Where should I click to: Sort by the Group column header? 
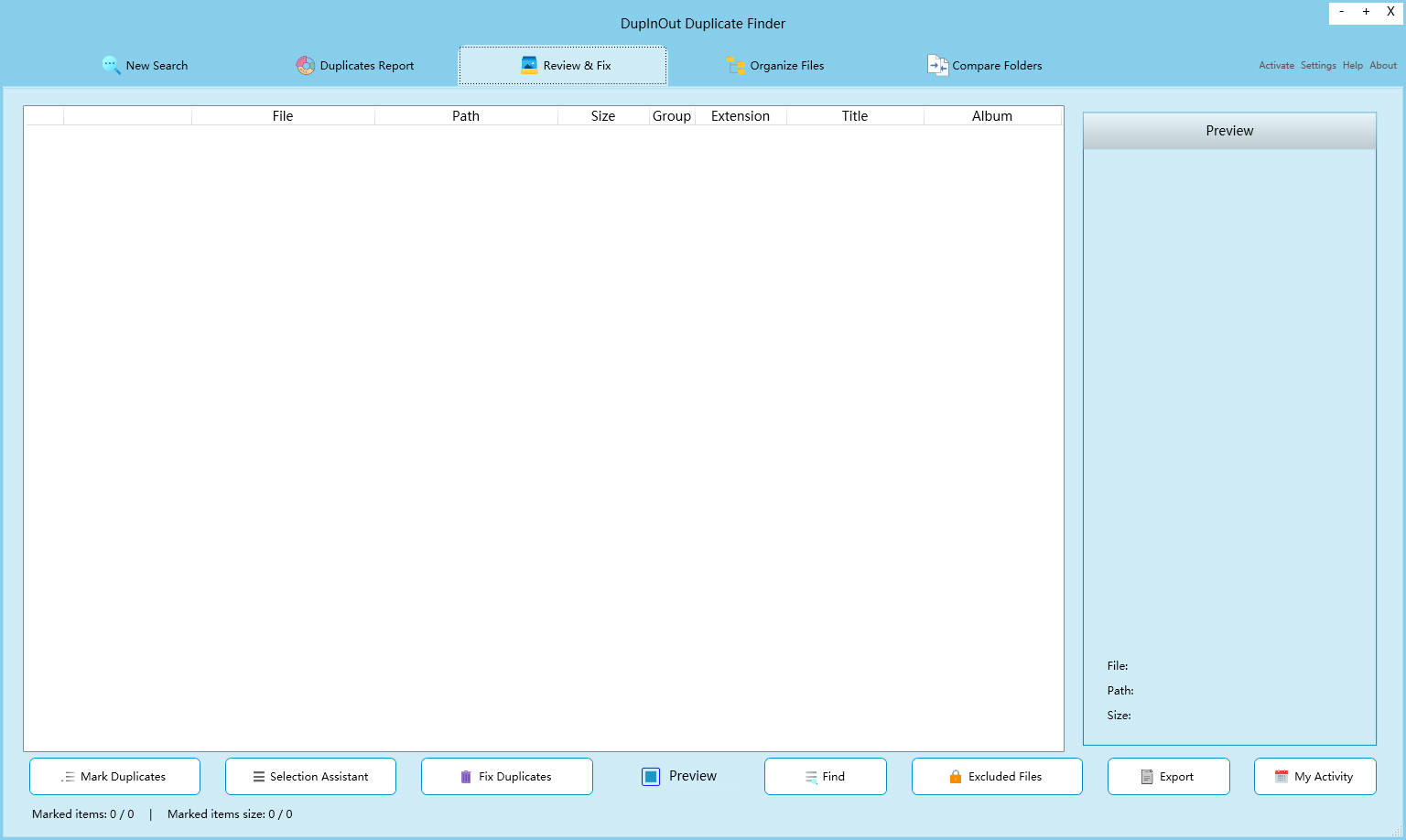point(672,116)
